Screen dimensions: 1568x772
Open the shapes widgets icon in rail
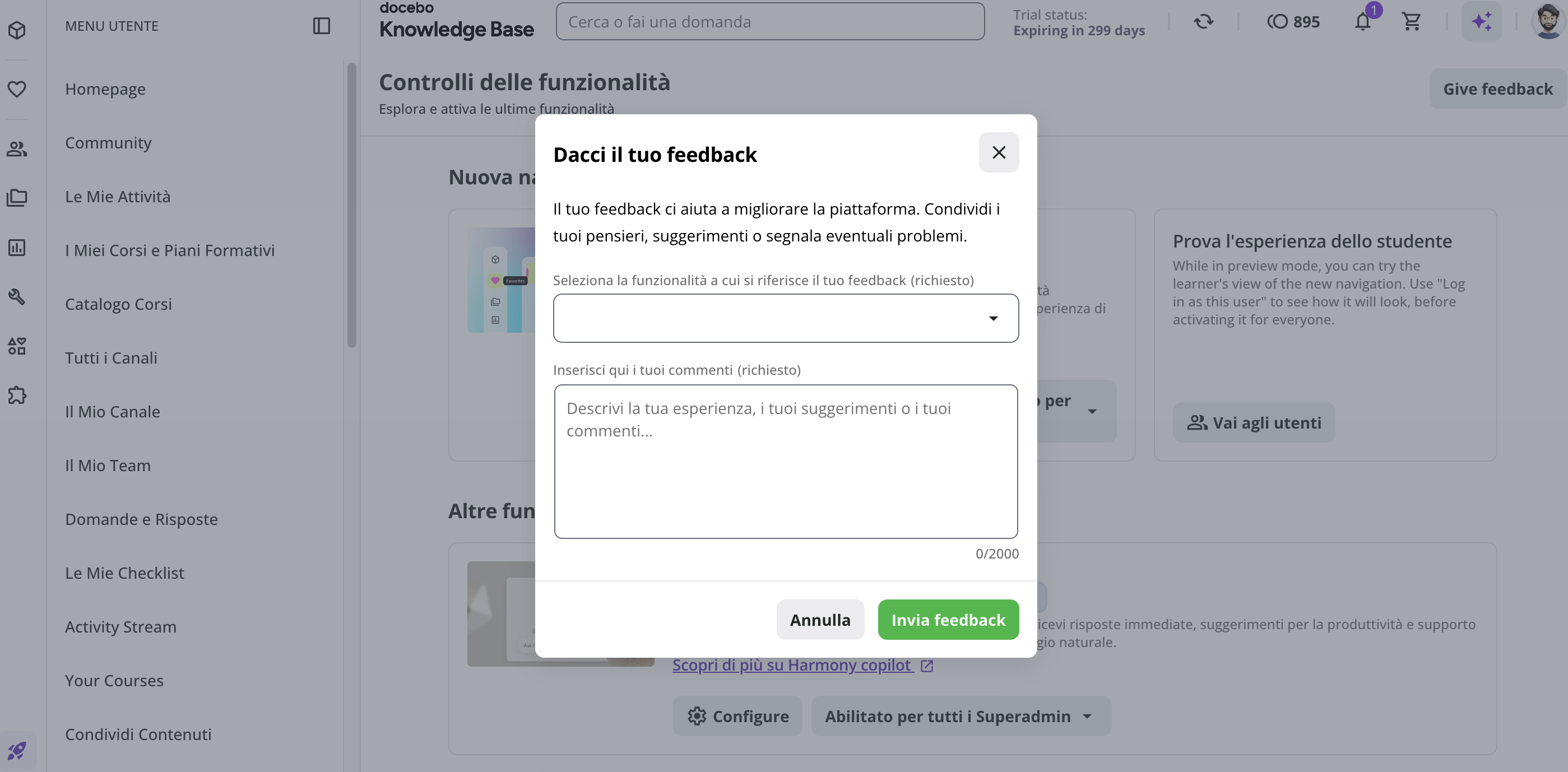pos(17,346)
